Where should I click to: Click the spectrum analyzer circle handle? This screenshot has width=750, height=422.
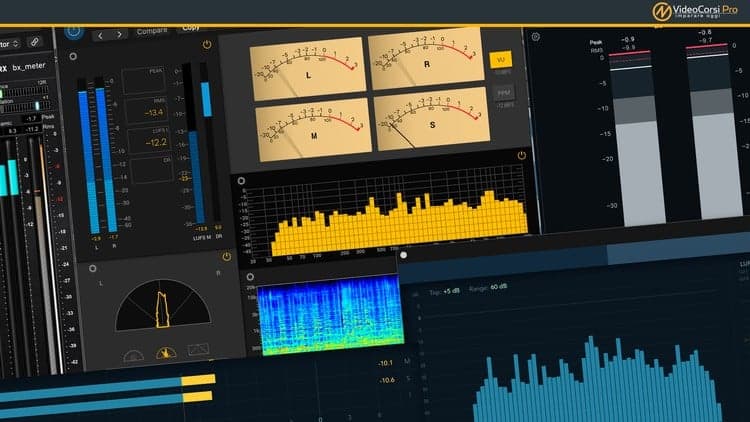(241, 181)
